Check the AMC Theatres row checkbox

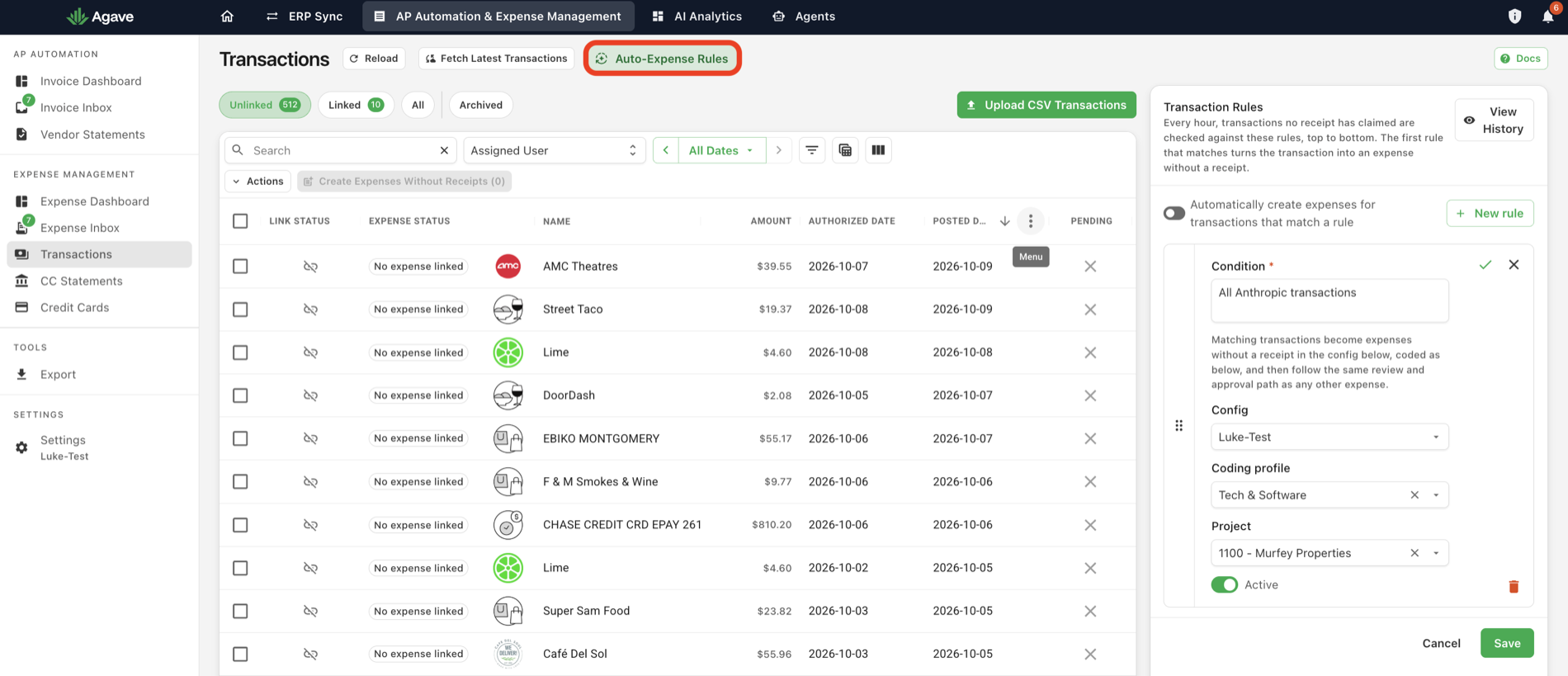pyautogui.click(x=240, y=267)
